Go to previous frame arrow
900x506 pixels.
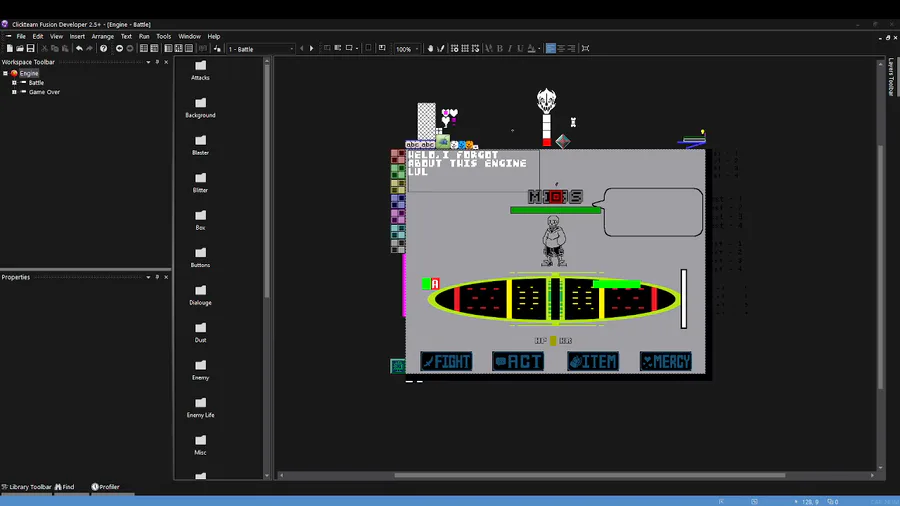301,49
